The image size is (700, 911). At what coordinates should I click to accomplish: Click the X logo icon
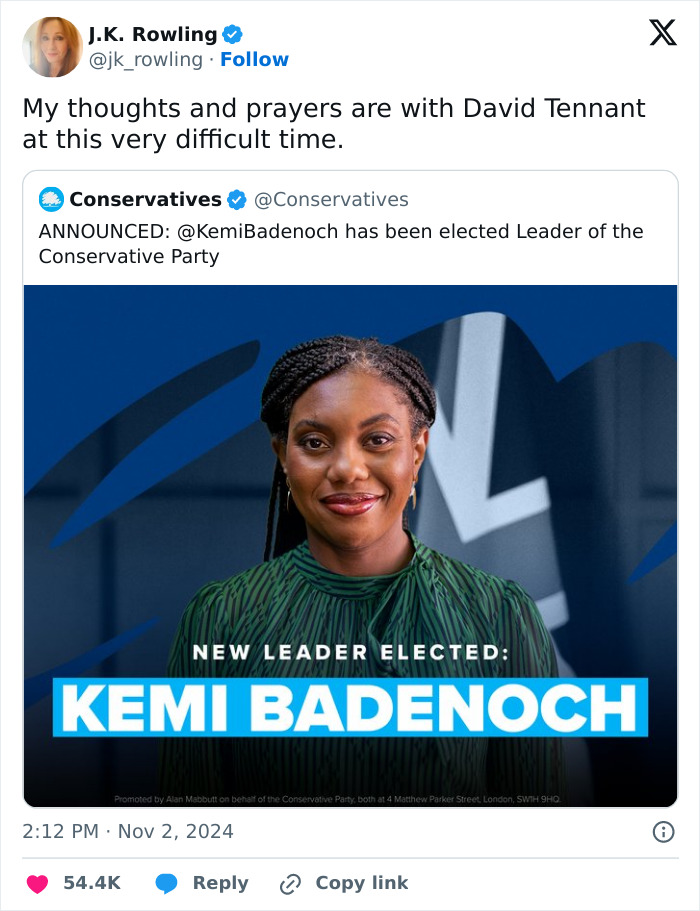(663, 33)
